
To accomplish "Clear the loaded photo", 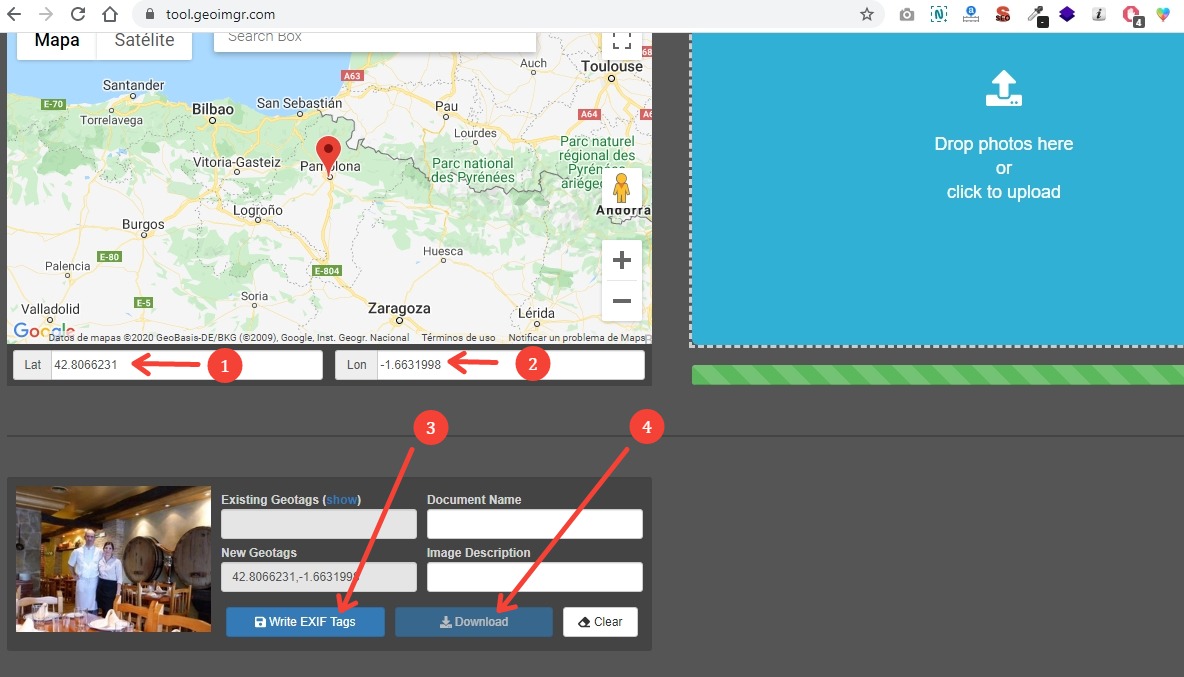I will [x=600, y=621].
